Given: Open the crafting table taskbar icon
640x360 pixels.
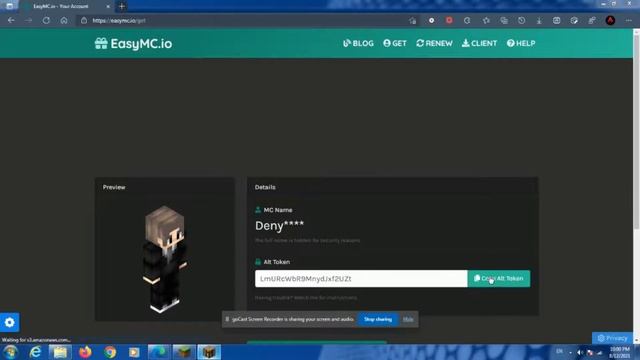Looking at the screenshot, I should pos(209,352).
